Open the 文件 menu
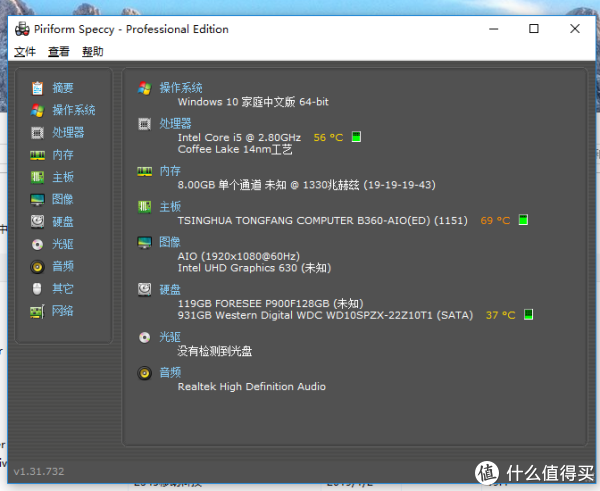This screenshot has width=600, height=491. pos(25,52)
